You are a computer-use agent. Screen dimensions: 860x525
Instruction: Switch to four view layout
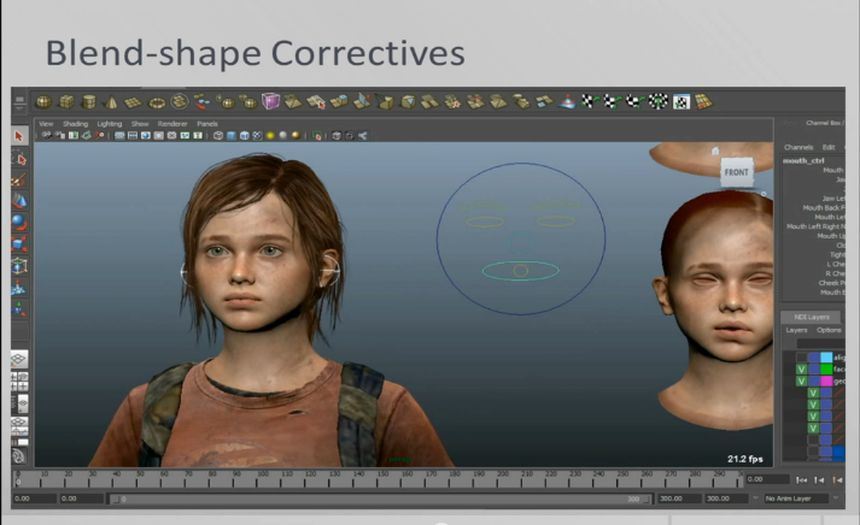tap(19, 381)
